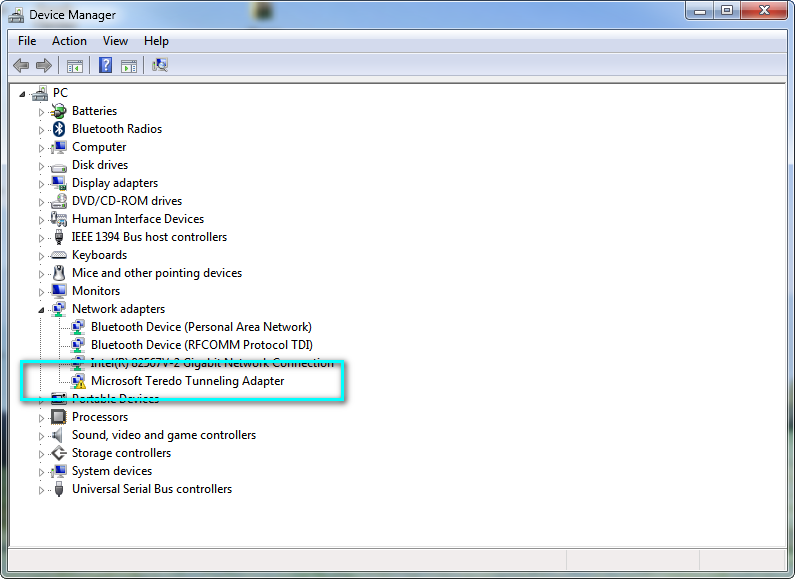Viewport: 795px width, 579px height.
Task: Scan for hardware changes icon
Action: [x=160, y=65]
